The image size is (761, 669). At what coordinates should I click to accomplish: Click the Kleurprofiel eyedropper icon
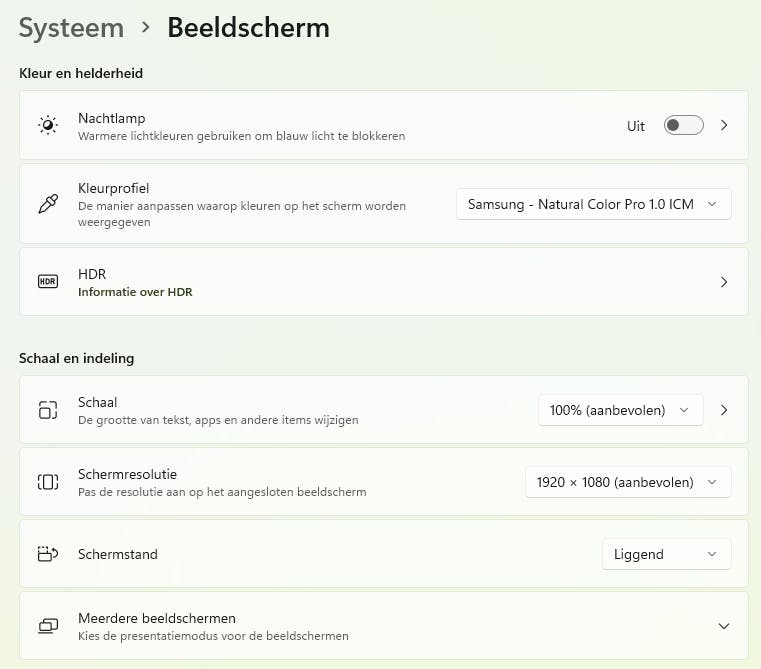pyautogui.click(x=48, y=204)
